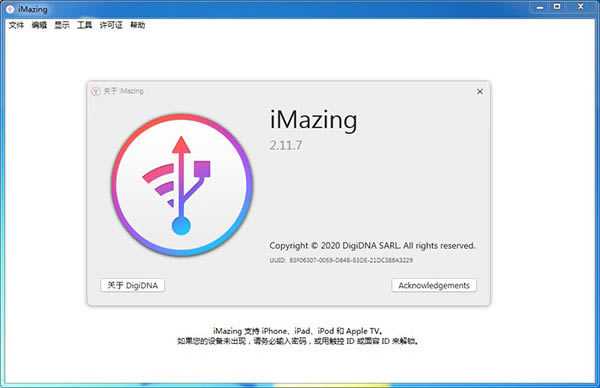Close the 关于 iMazing dialog
This screenshot has width=600, height=388.
tap(479, 92)
